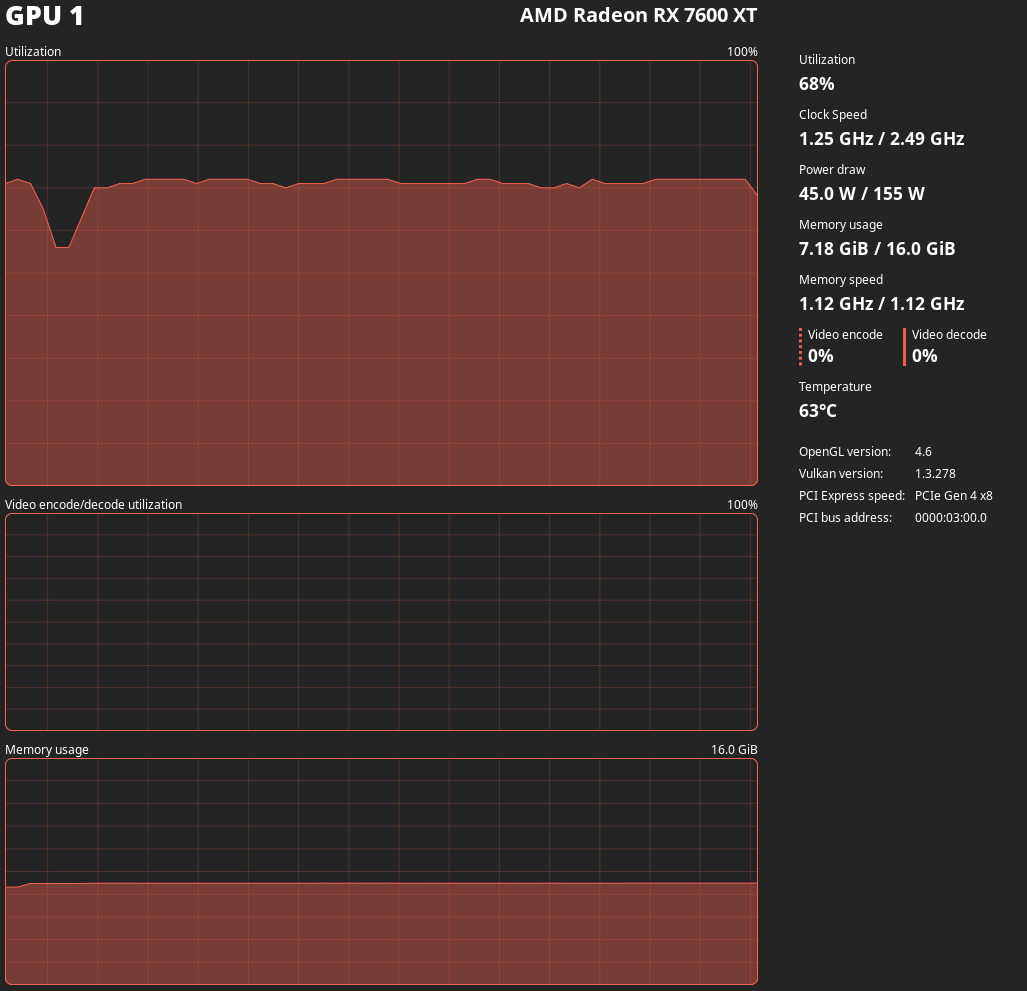Click the Utilization label above top graph
Screen dimensions: 1027x991
click(33, 51)
